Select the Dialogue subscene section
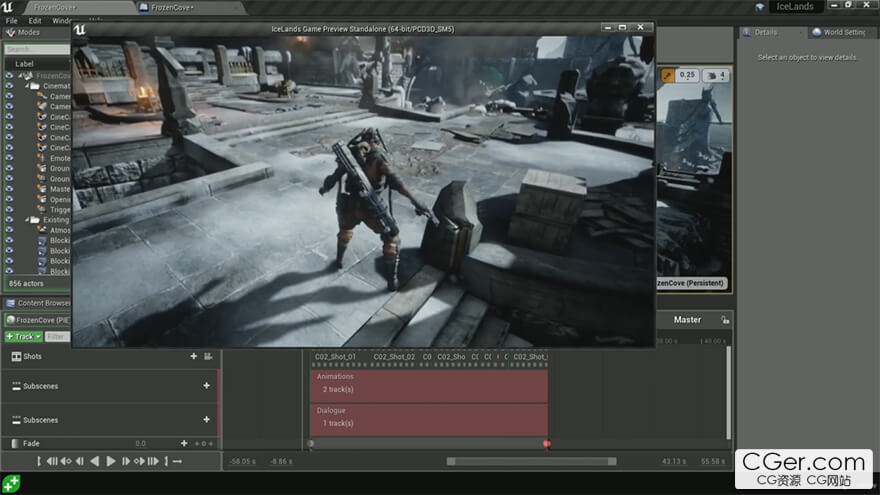This screenshot has height=495, width=880. pyautogui.click(x=429, y=419)
